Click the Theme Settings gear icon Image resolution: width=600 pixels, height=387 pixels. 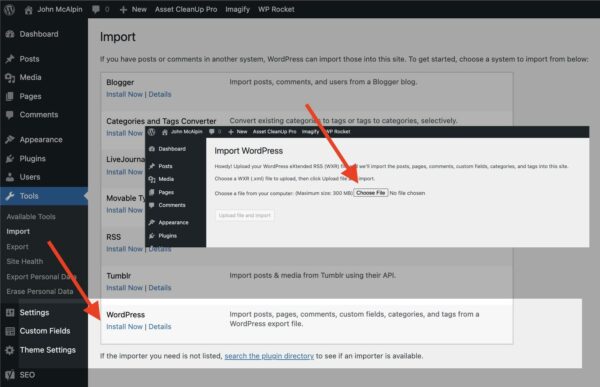coord(10,350)
